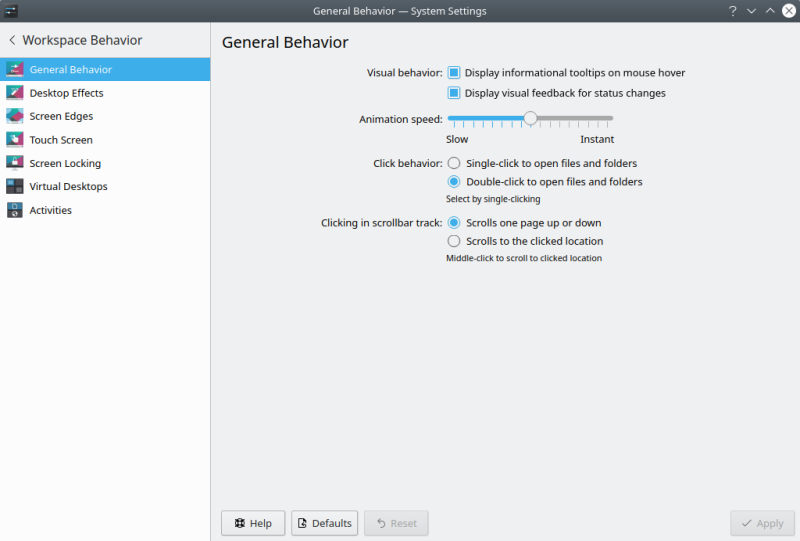Click the Animation speed slider handle

click(530, 118)
